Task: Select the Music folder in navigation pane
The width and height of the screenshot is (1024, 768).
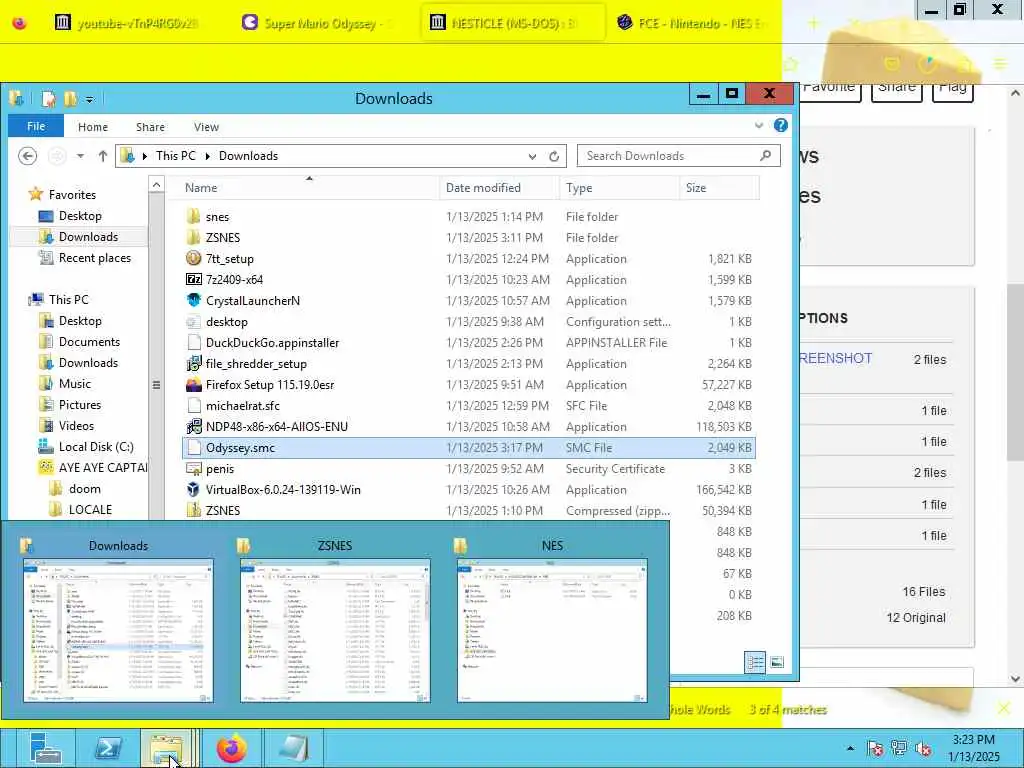Action: pyautogui.click(x=65, y=383)
